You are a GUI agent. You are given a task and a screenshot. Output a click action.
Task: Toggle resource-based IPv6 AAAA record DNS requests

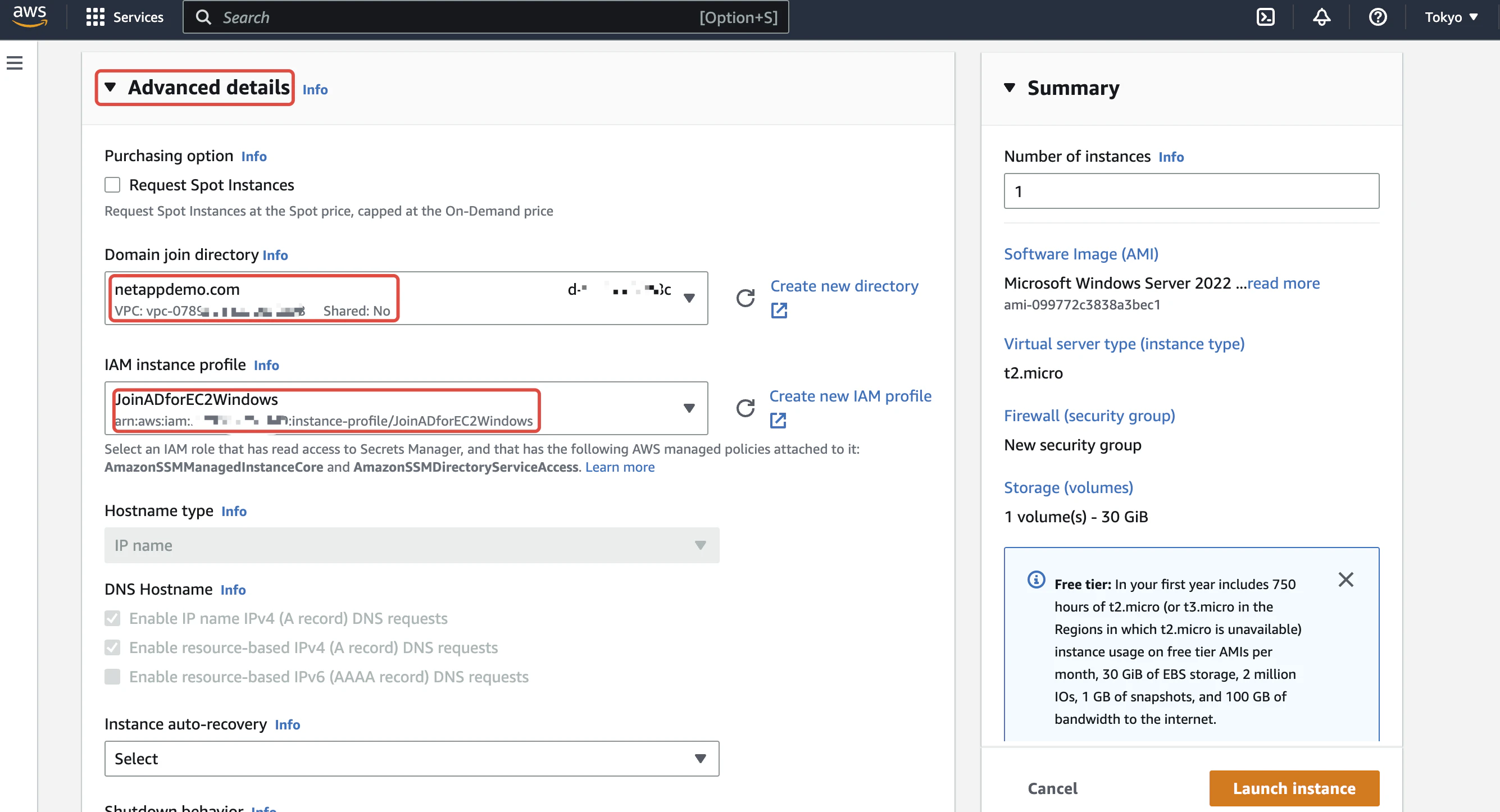point(112,676)
